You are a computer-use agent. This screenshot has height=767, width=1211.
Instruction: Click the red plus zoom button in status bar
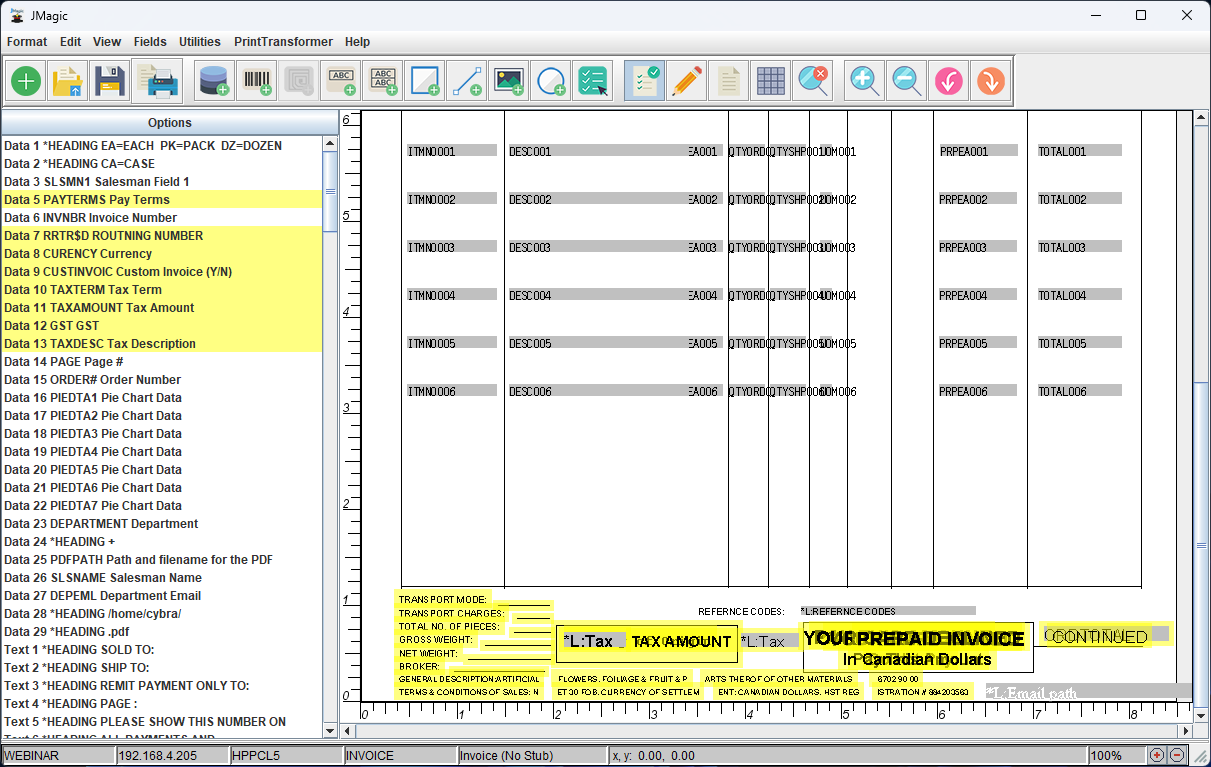point(1157,756)
